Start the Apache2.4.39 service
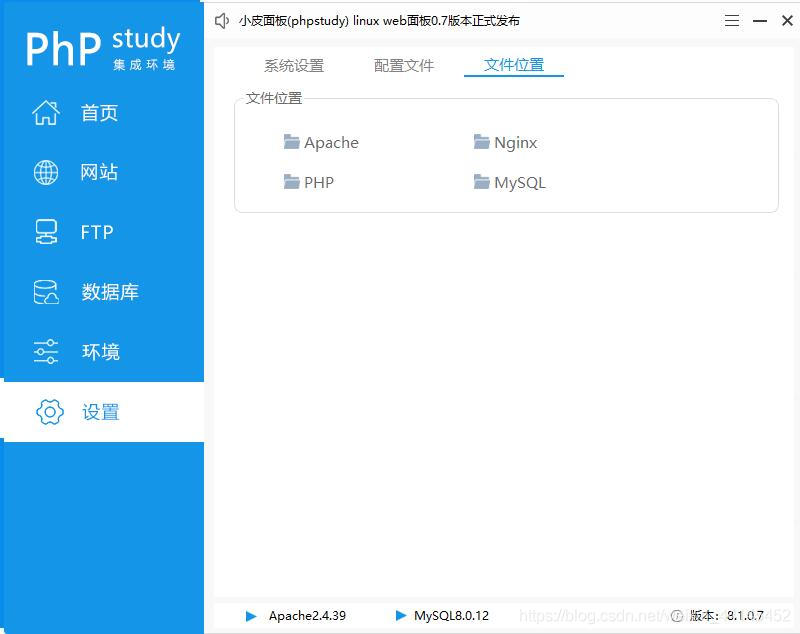Viewport: 800px width, 634px height. (x=253, y=616)
